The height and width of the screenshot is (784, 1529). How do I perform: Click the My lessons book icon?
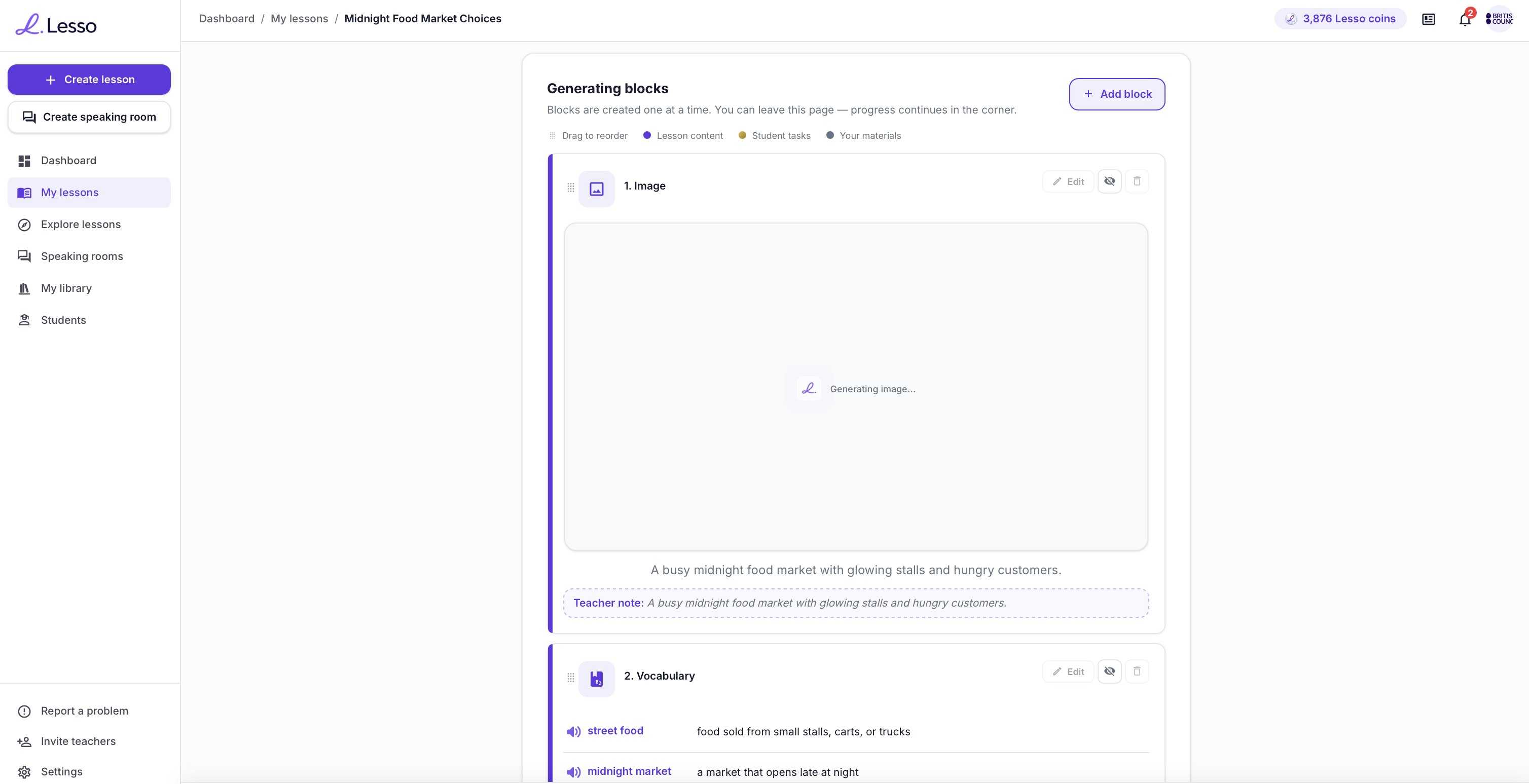click(x=24, y=193)
